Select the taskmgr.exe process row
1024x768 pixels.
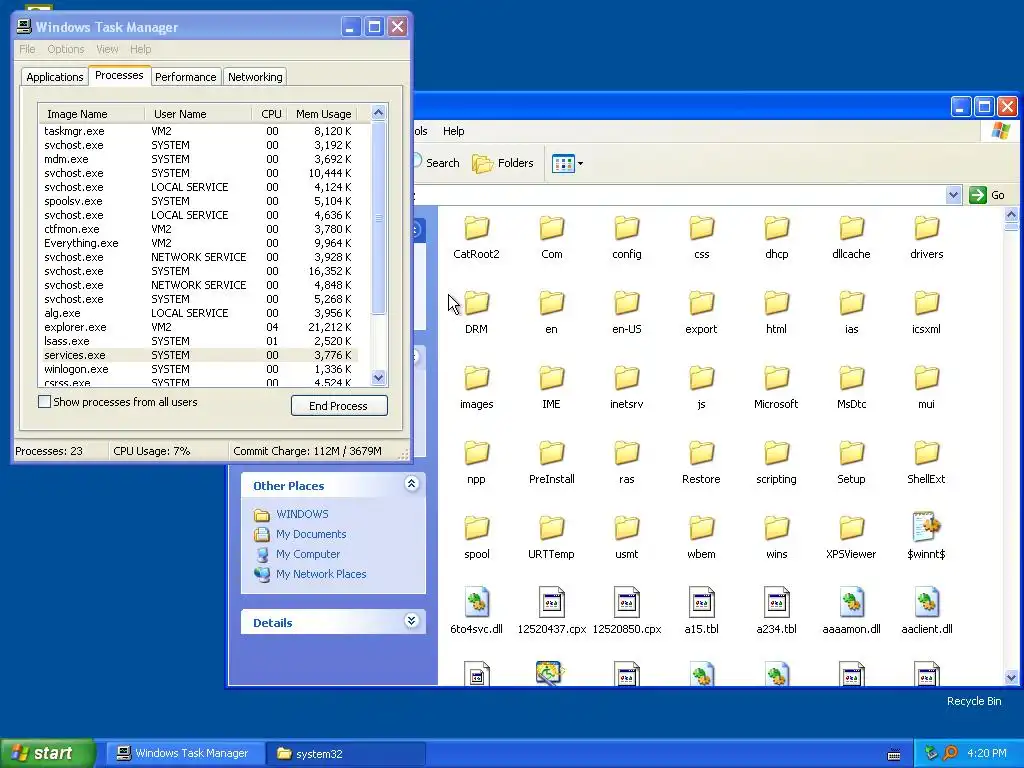coord(198,131)
